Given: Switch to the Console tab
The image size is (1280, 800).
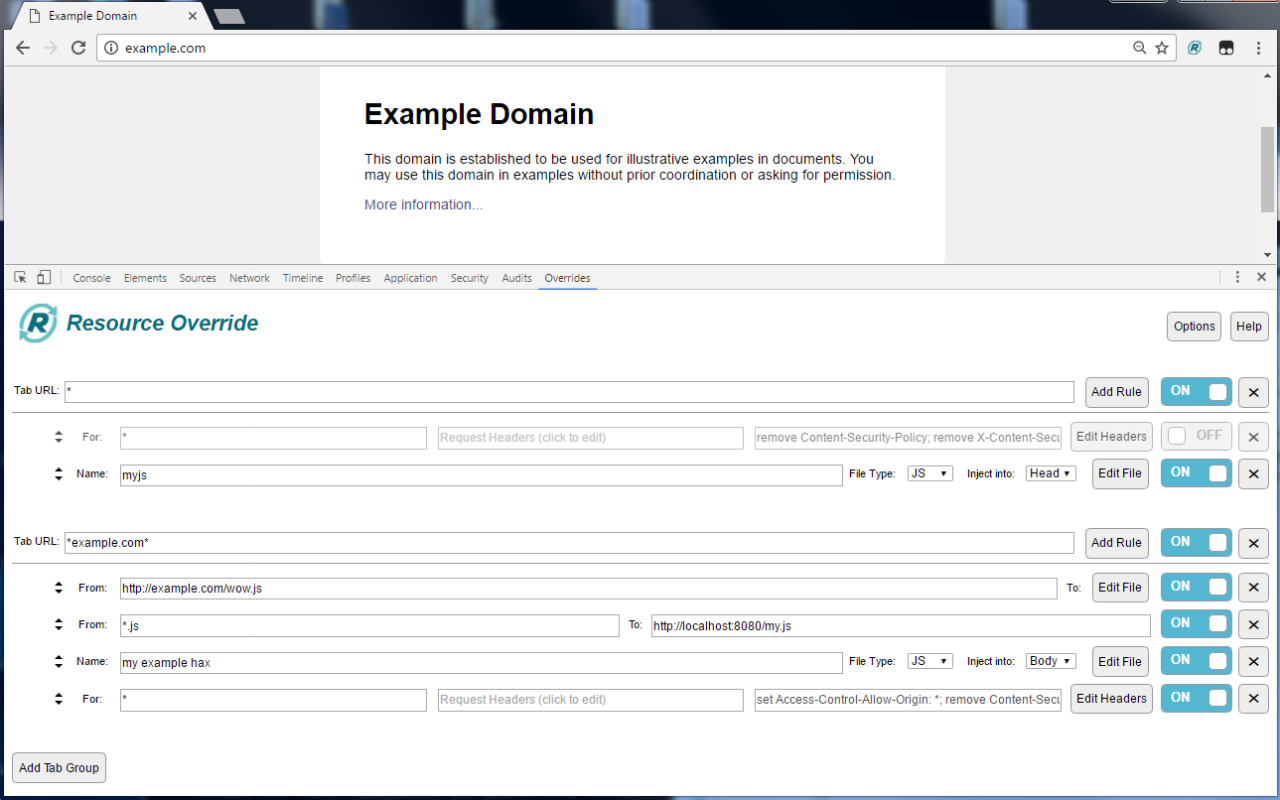Looking at the screenshot, I should coord(92,278).
